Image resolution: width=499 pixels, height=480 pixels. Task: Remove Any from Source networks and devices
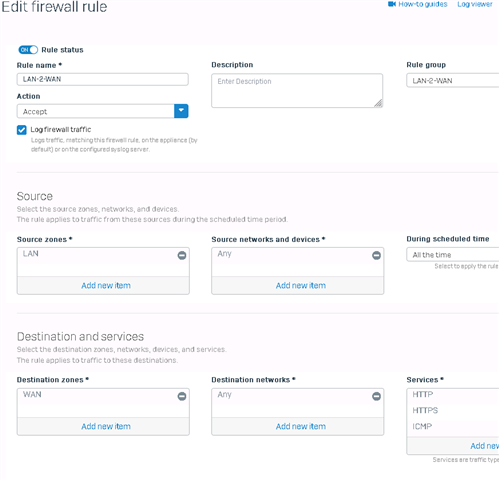376,255
